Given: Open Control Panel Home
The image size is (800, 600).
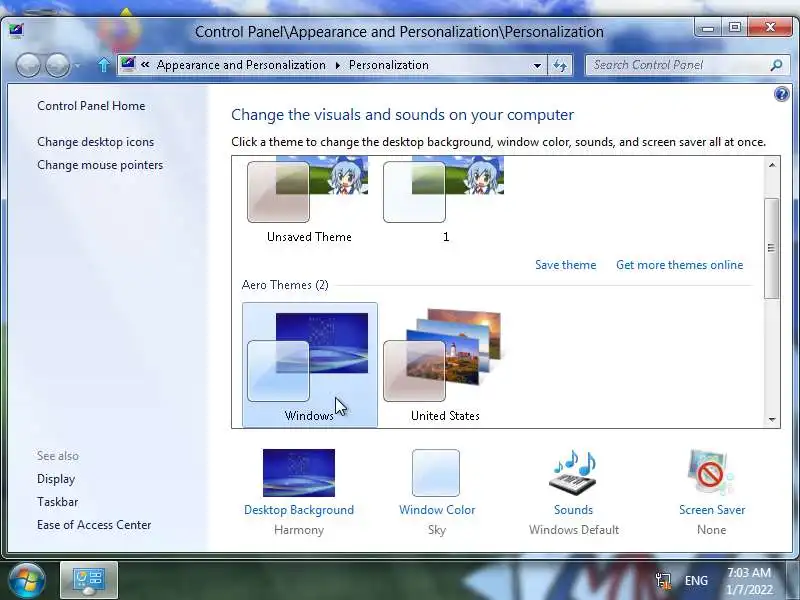Looking at the screenshot, I should (91, 106).
